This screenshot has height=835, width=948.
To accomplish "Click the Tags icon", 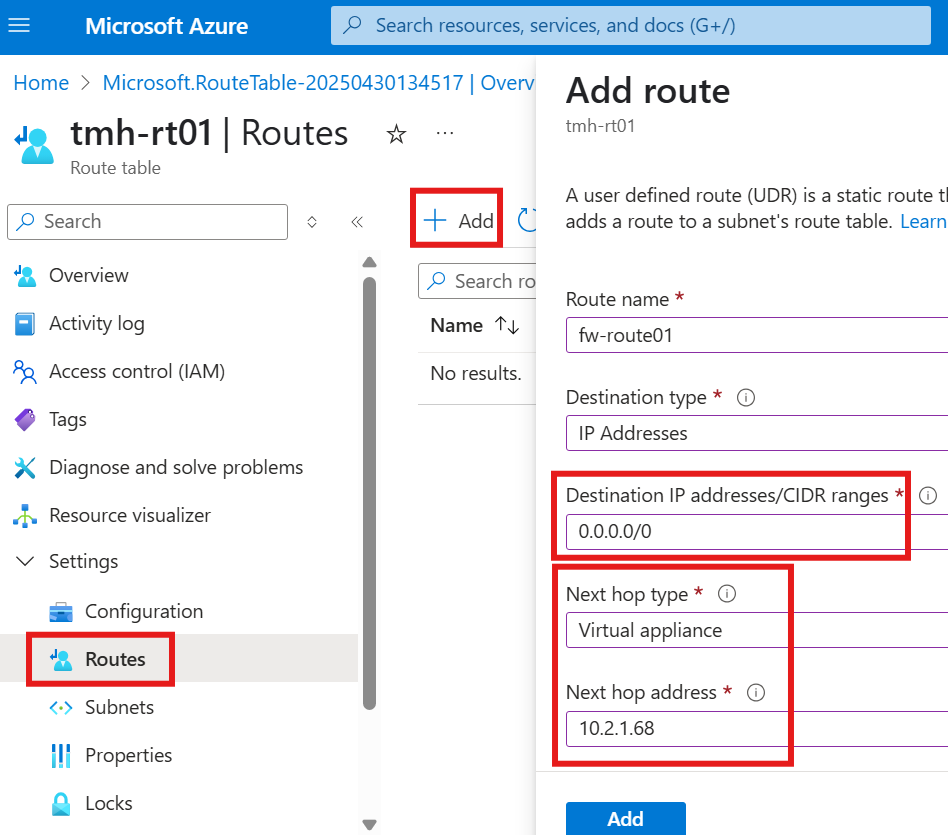I will (25, 420).
